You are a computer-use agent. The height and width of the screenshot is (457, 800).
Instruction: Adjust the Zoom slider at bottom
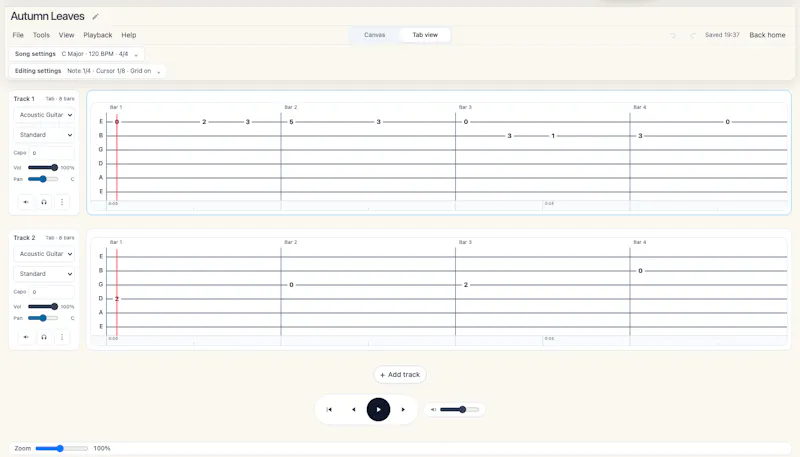click(62, 448)
